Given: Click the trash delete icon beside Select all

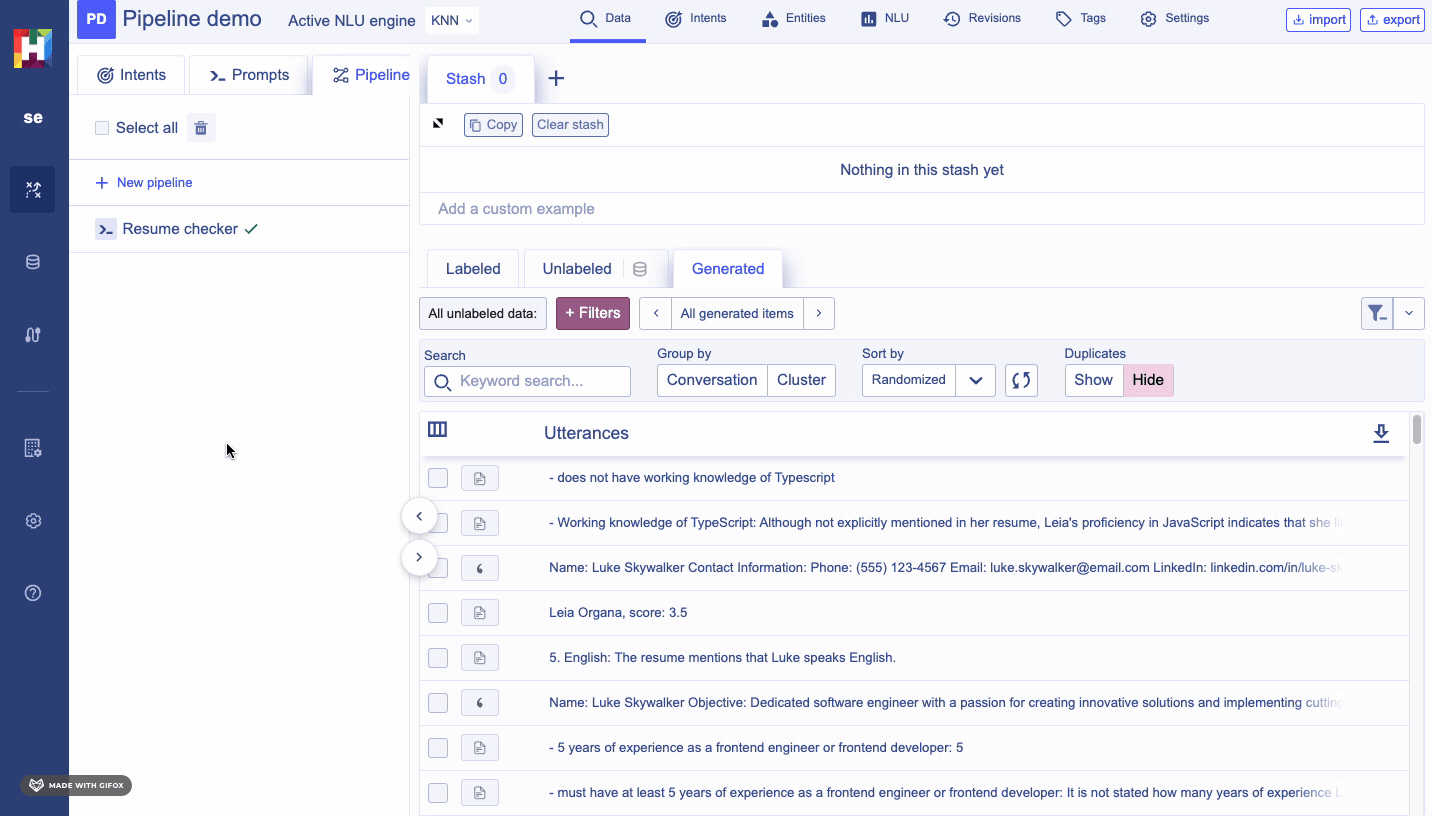Looking at the screenshot, I should click(201, 128).
